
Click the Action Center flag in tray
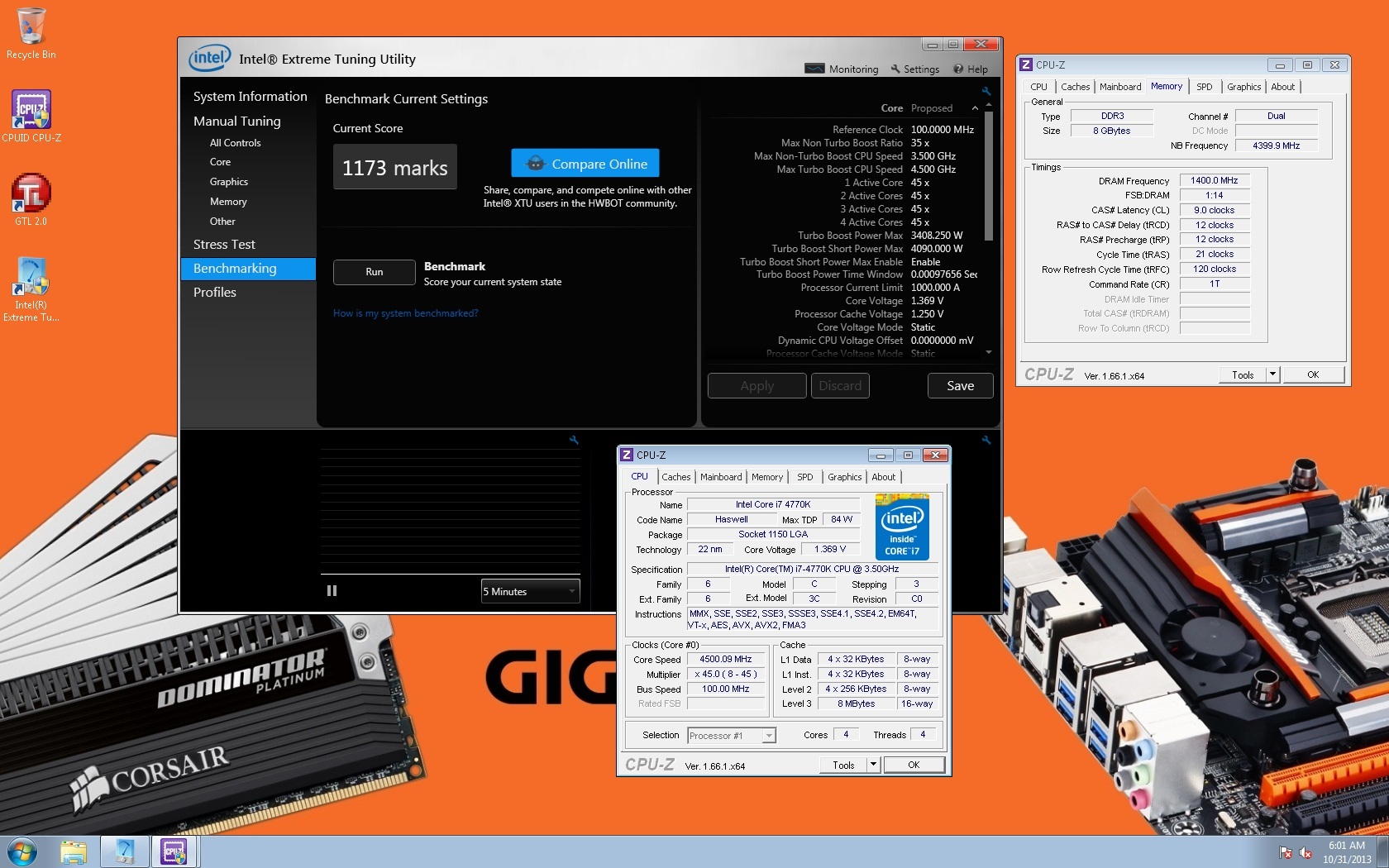pyautogui.click(x=1285, y=852)
